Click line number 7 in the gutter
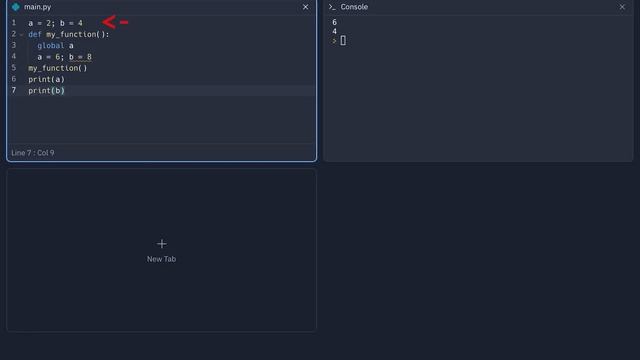Screen dimensions: 640x360 click(14, 90)
